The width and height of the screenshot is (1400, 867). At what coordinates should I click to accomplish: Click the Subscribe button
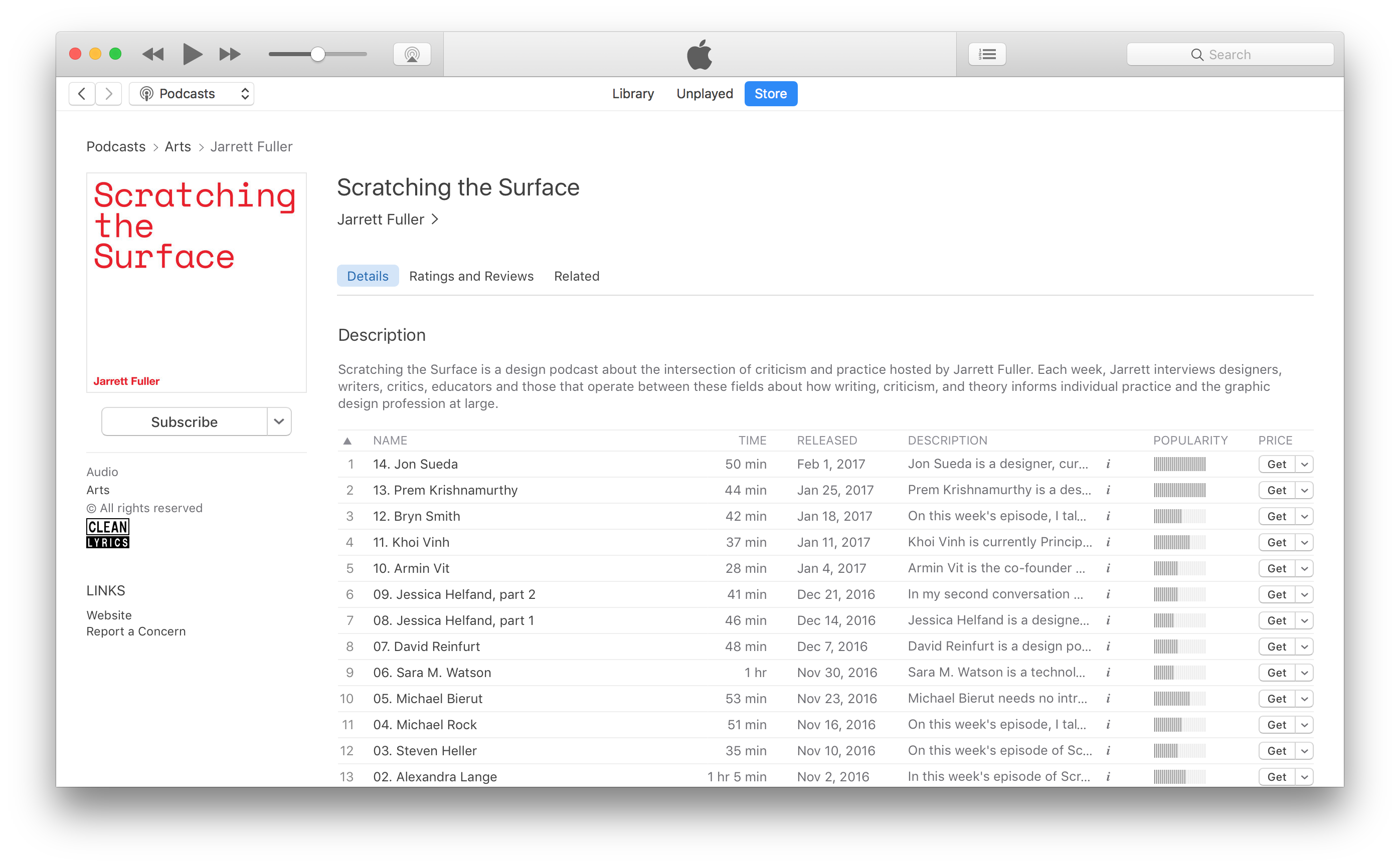tap(184, 422)
